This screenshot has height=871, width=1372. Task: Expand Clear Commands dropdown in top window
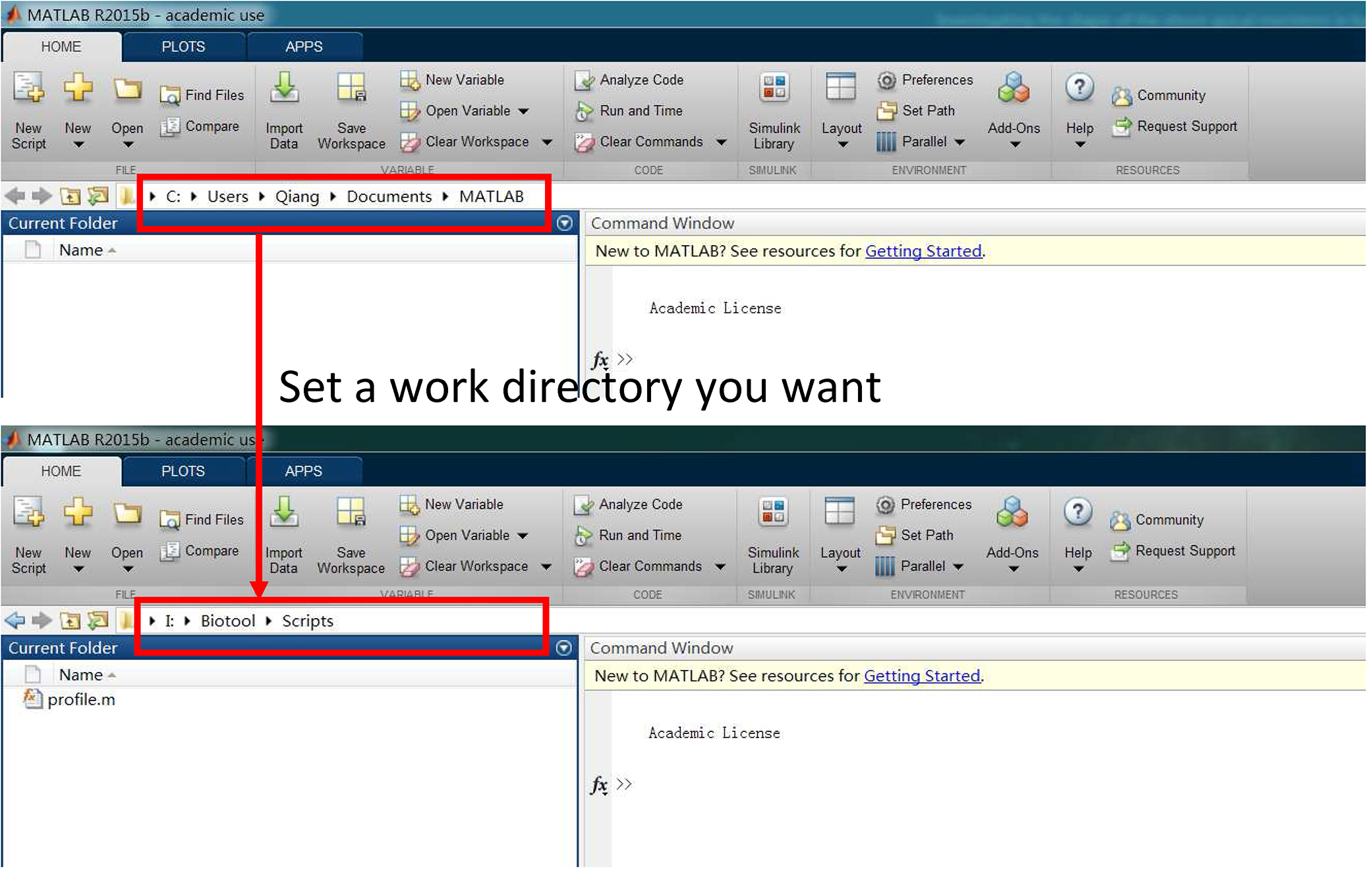[721, 142]
